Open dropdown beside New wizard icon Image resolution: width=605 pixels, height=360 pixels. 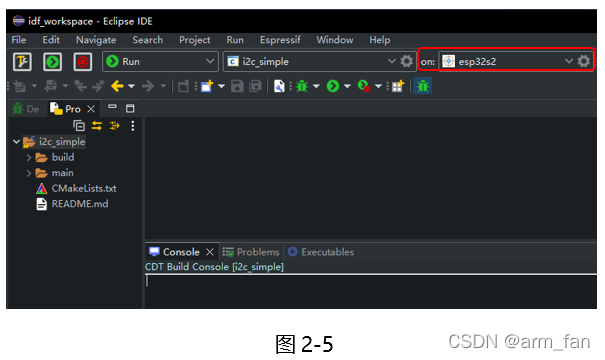tap(221, 86)
